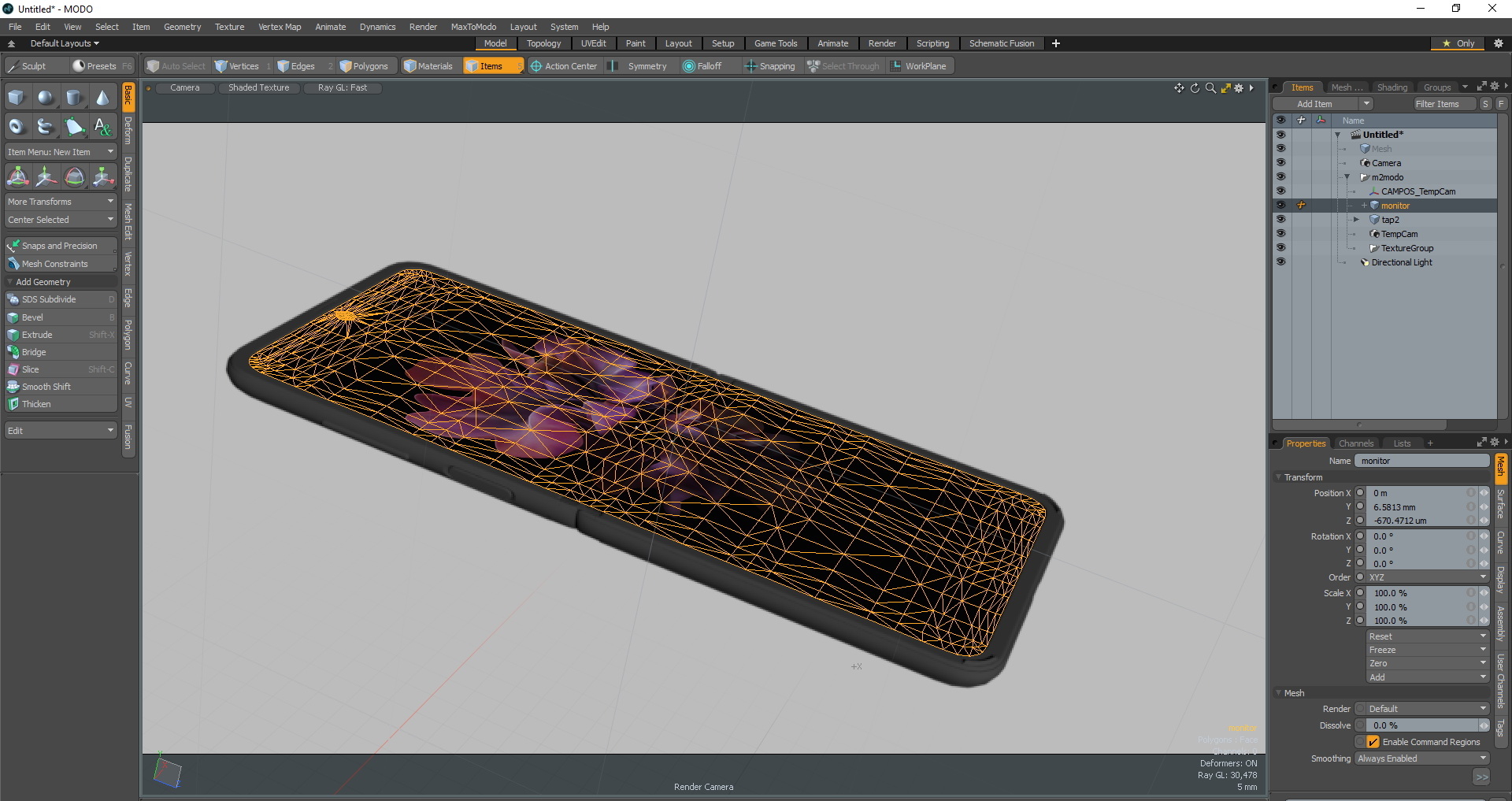Switch to the UVEdit layout tab

[593, 43]
